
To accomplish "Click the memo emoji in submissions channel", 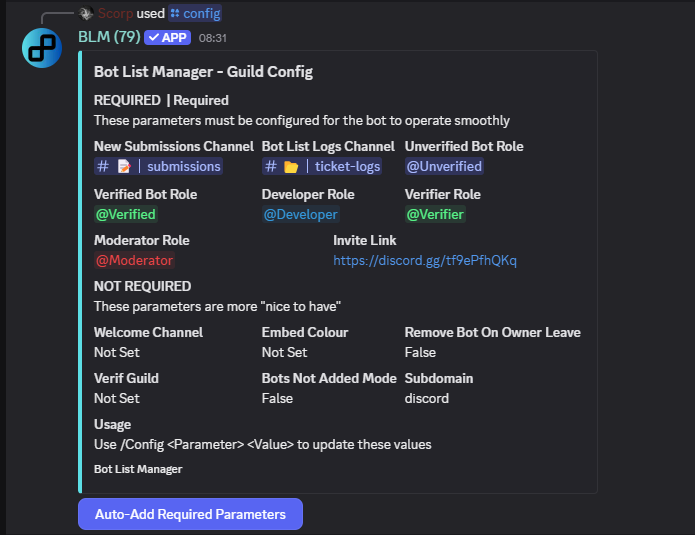I will tap(124, 167).
